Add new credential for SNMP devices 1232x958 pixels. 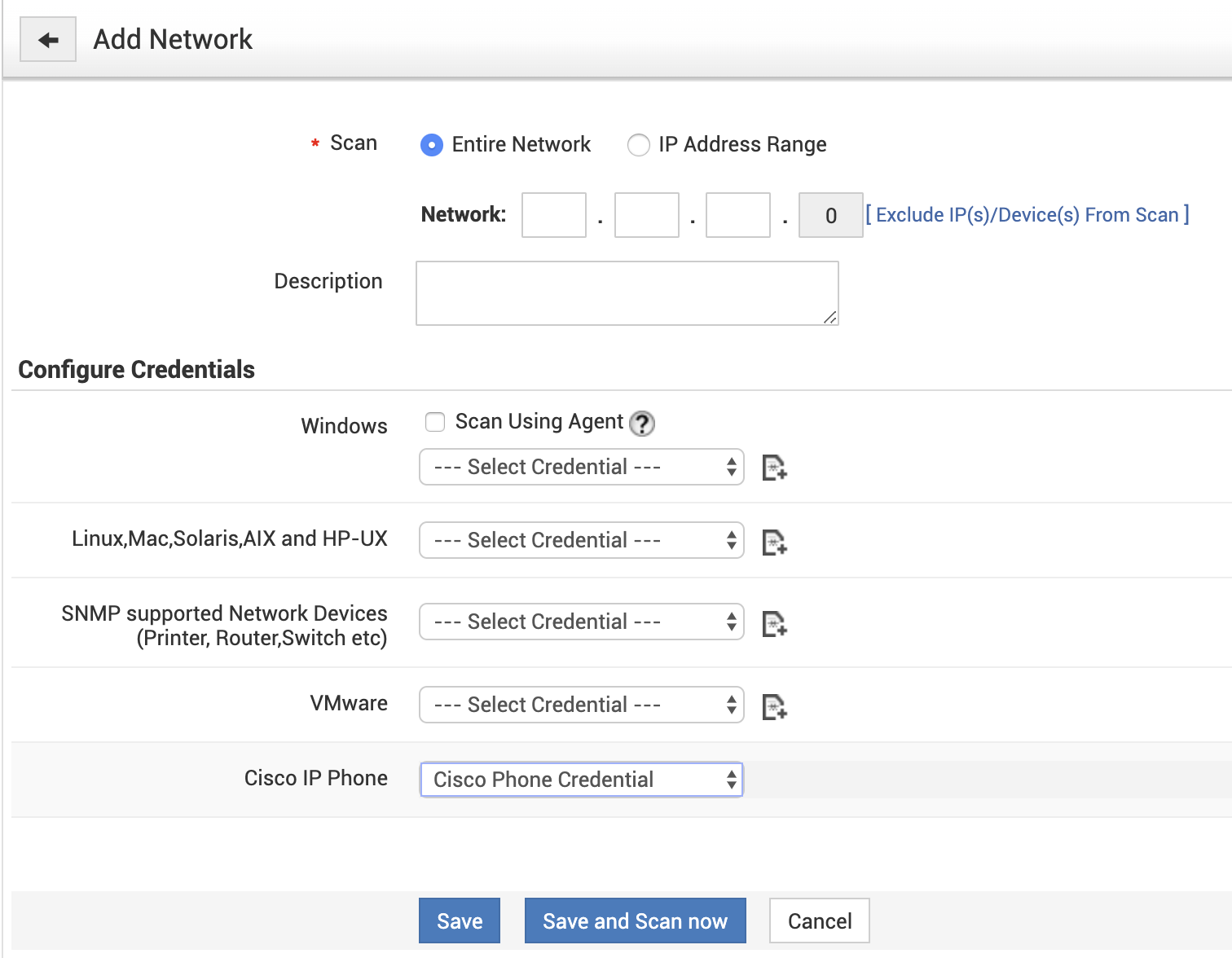tap(774, 623)
